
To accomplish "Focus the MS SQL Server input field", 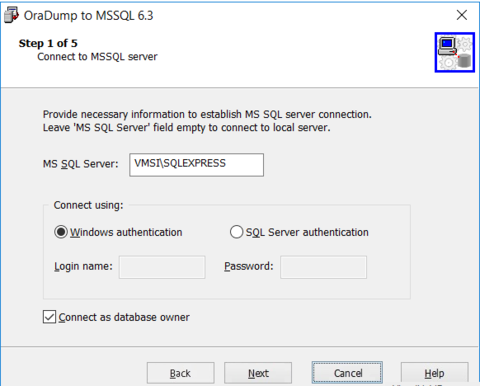I will click(x=197, y=165).
